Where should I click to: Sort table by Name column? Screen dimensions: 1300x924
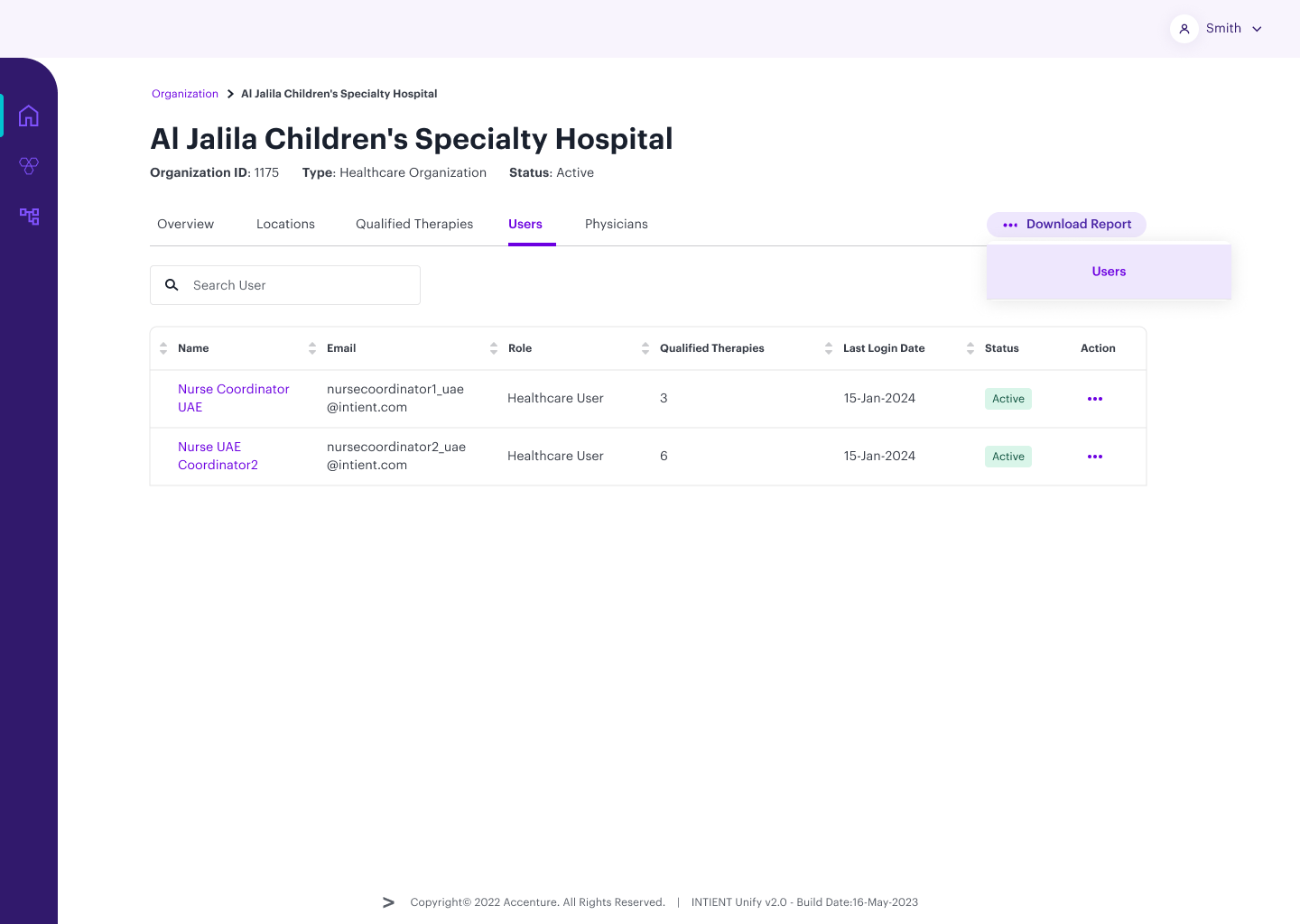coord(163,348)
